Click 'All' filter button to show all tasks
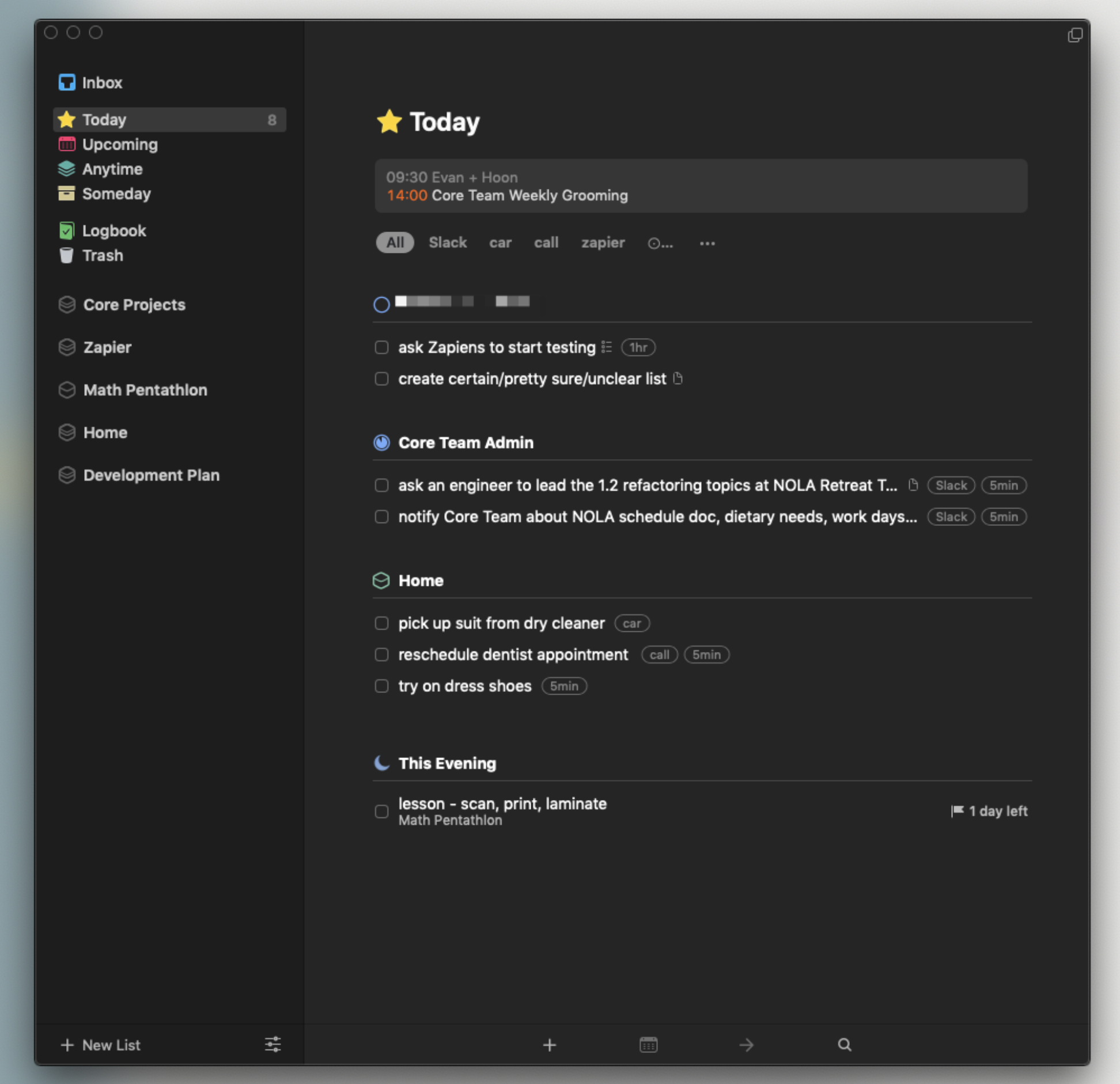 (x=395, y=242)
